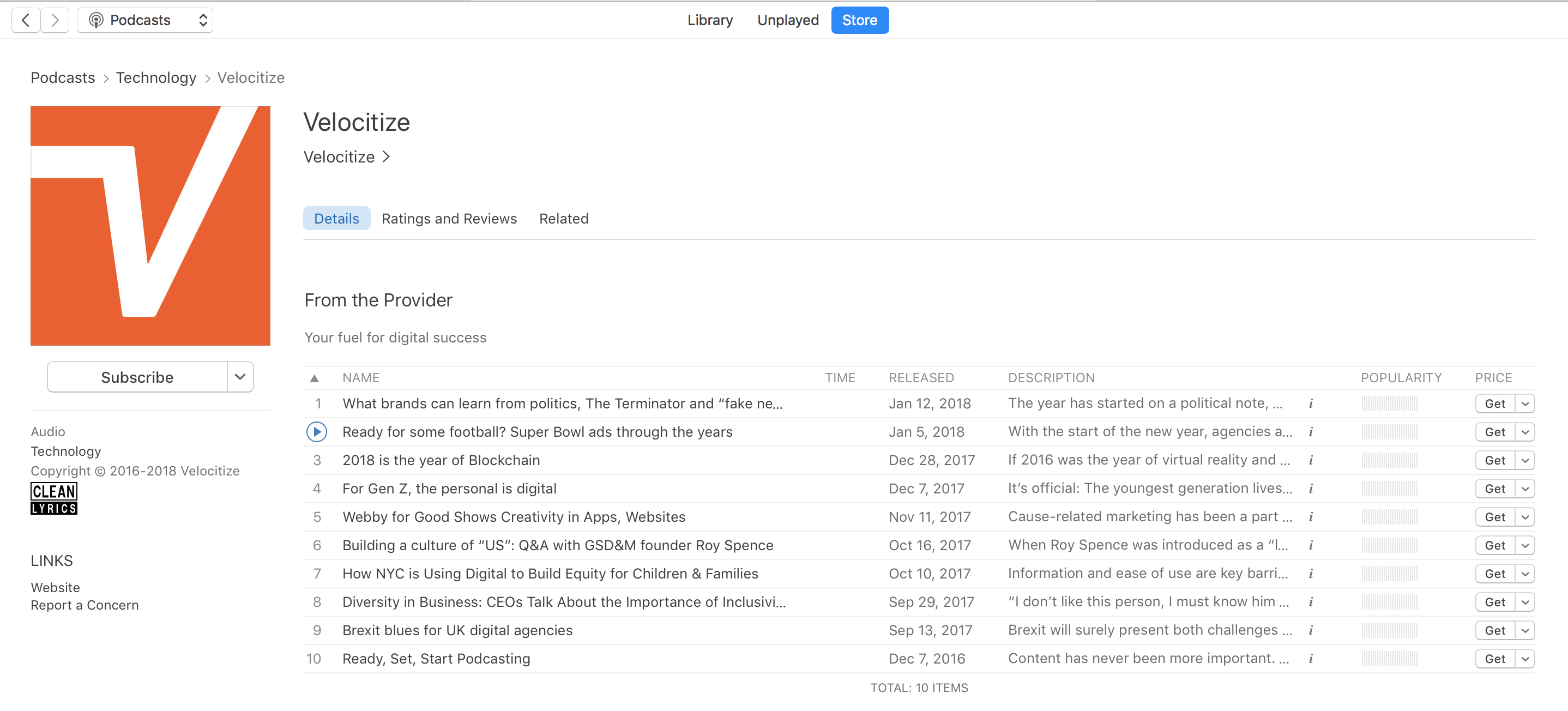Image resolution: width=1568 pixels, height=711 pixels.
Task: Show info for the Super Bowl ads episode
Action: (x=1311, y=432)
